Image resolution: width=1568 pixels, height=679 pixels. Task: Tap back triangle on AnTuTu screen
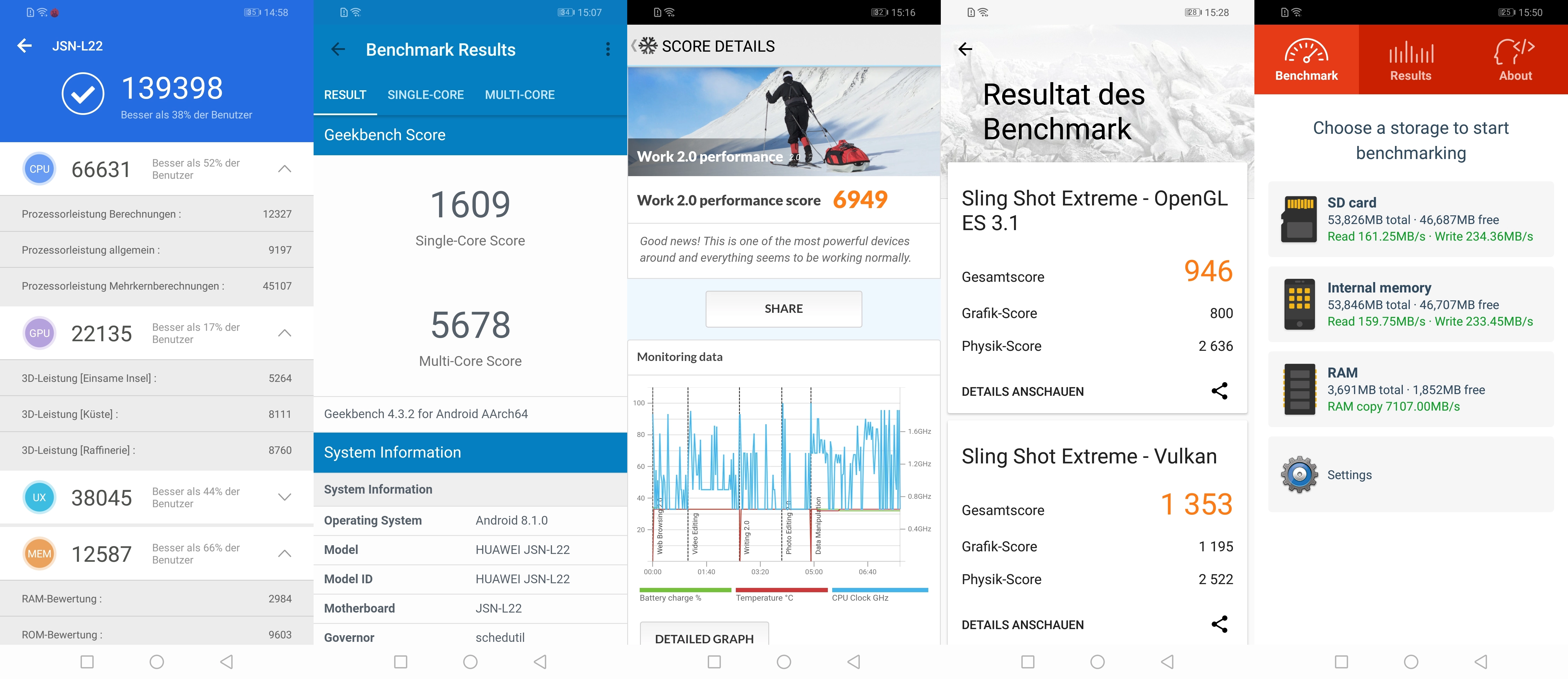point(226,661)
